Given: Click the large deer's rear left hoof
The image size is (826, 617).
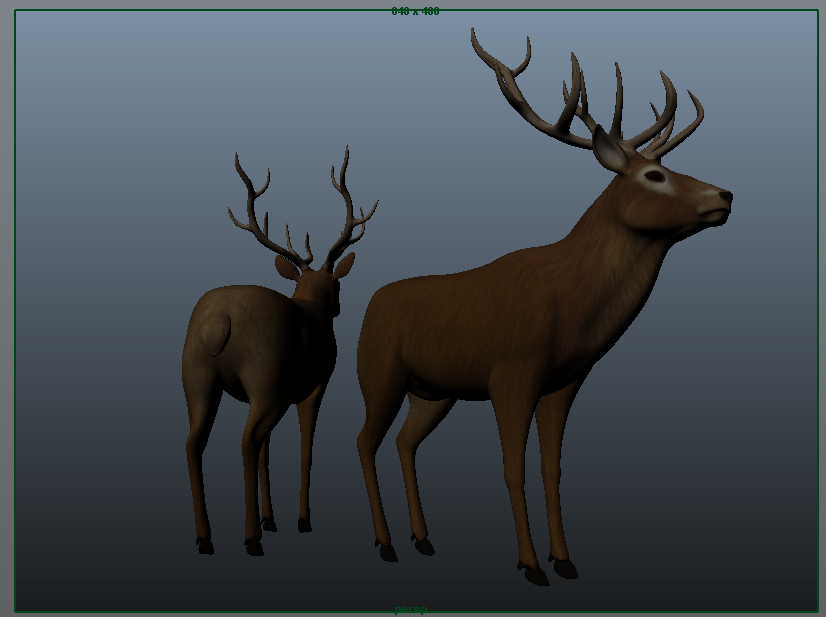Looking at the screenshot, I should [388, 551].
